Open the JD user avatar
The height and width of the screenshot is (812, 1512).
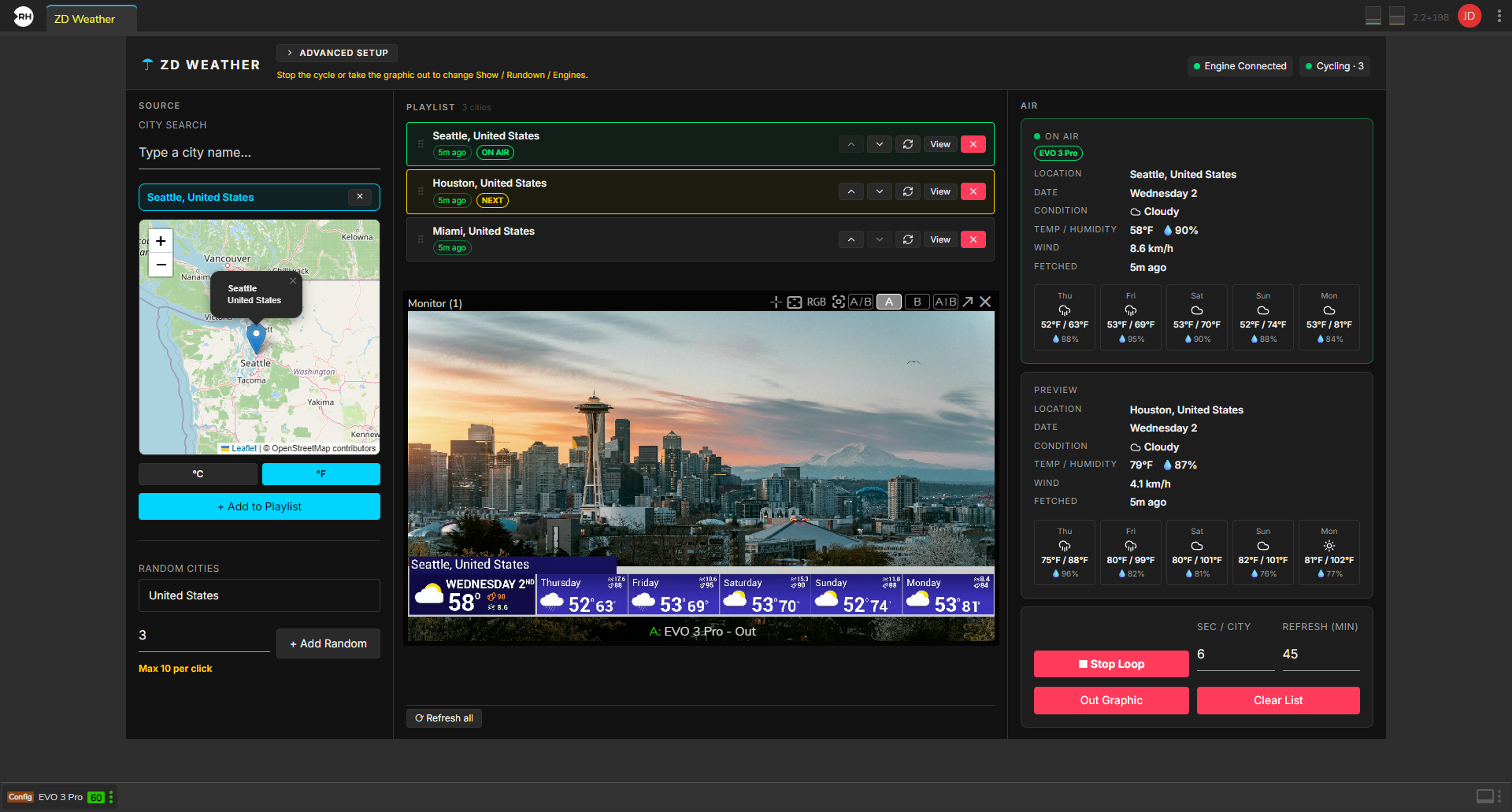1469,16
